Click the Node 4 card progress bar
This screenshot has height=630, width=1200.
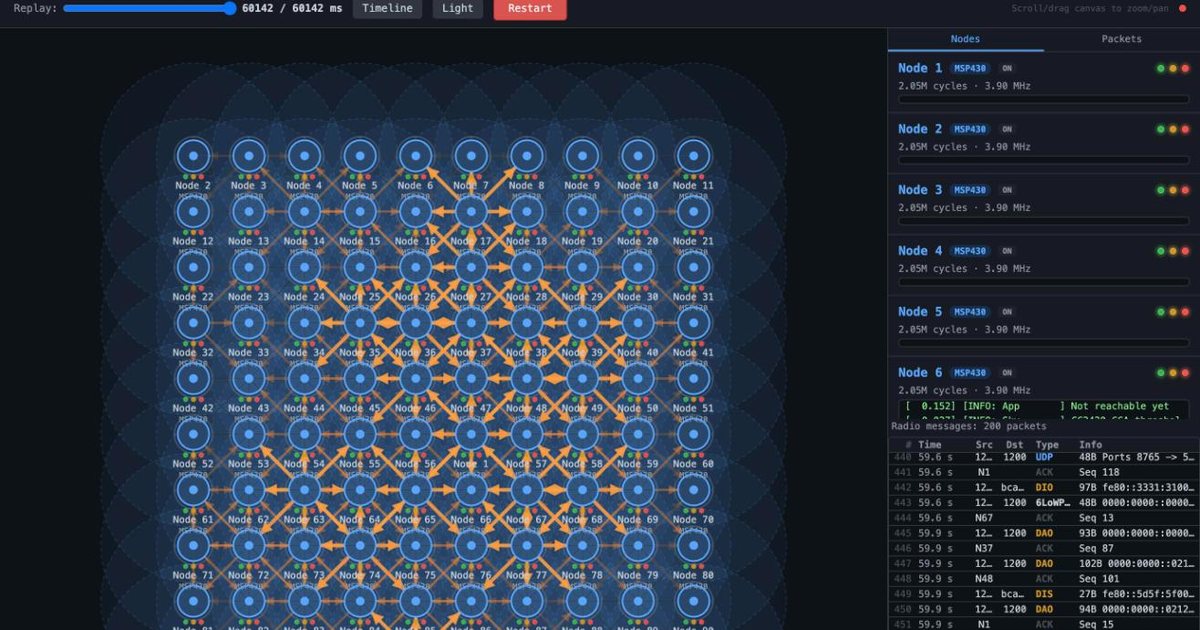1043,282
